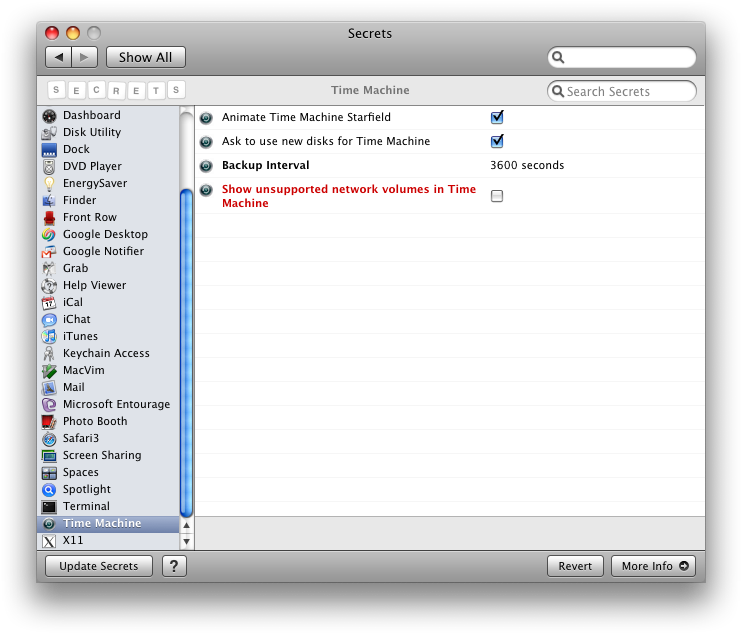Click the iTunes icon in sidebar
Image resolution: width=741 pixels, height=633 pixels.
(49, 337)
